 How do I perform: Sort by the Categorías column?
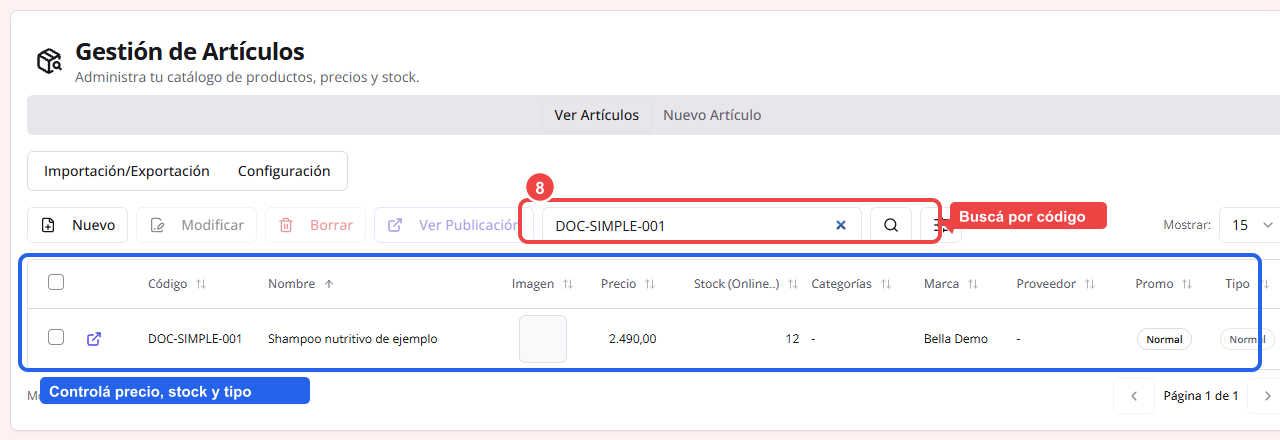coord(851,284)
